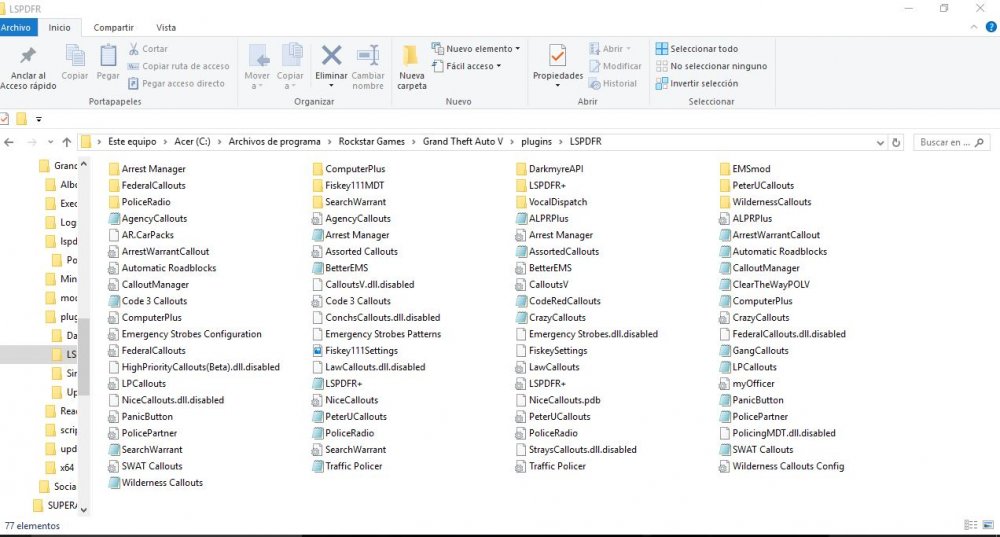Image resolution: width=1000 pixels, height=537 pixels.
Task: Switch to details view icon
Action: (x=971, y=525)
